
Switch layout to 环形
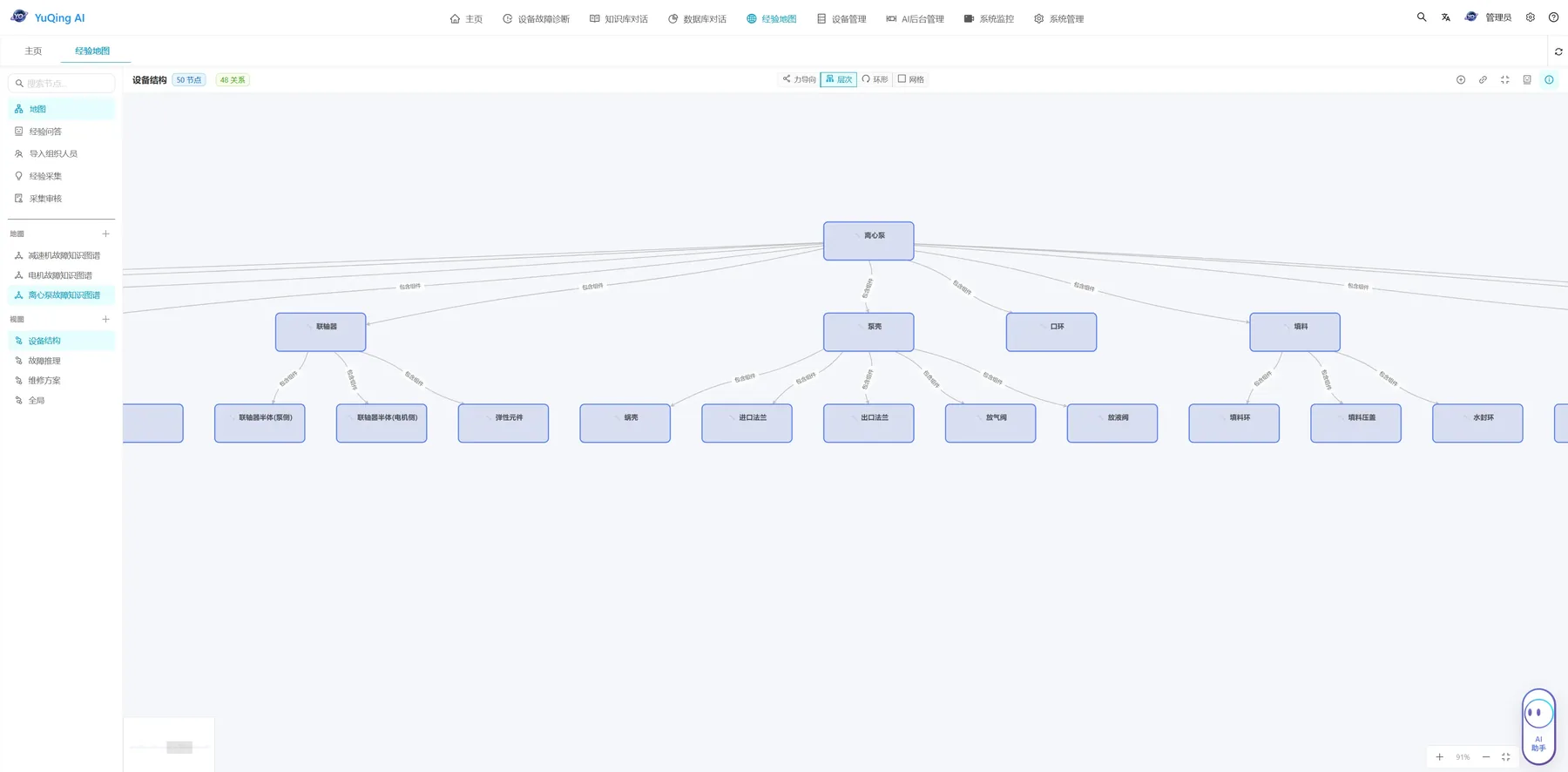pyautogui.click(x=875, y=79)
